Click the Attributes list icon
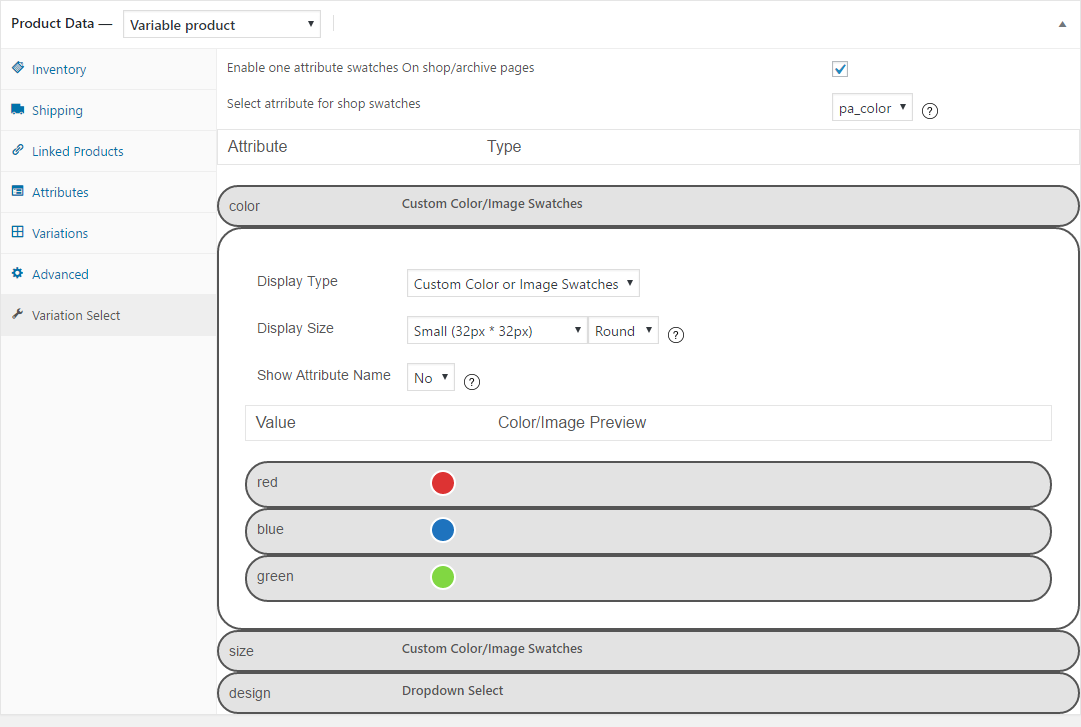 click(x=18, y=191)
